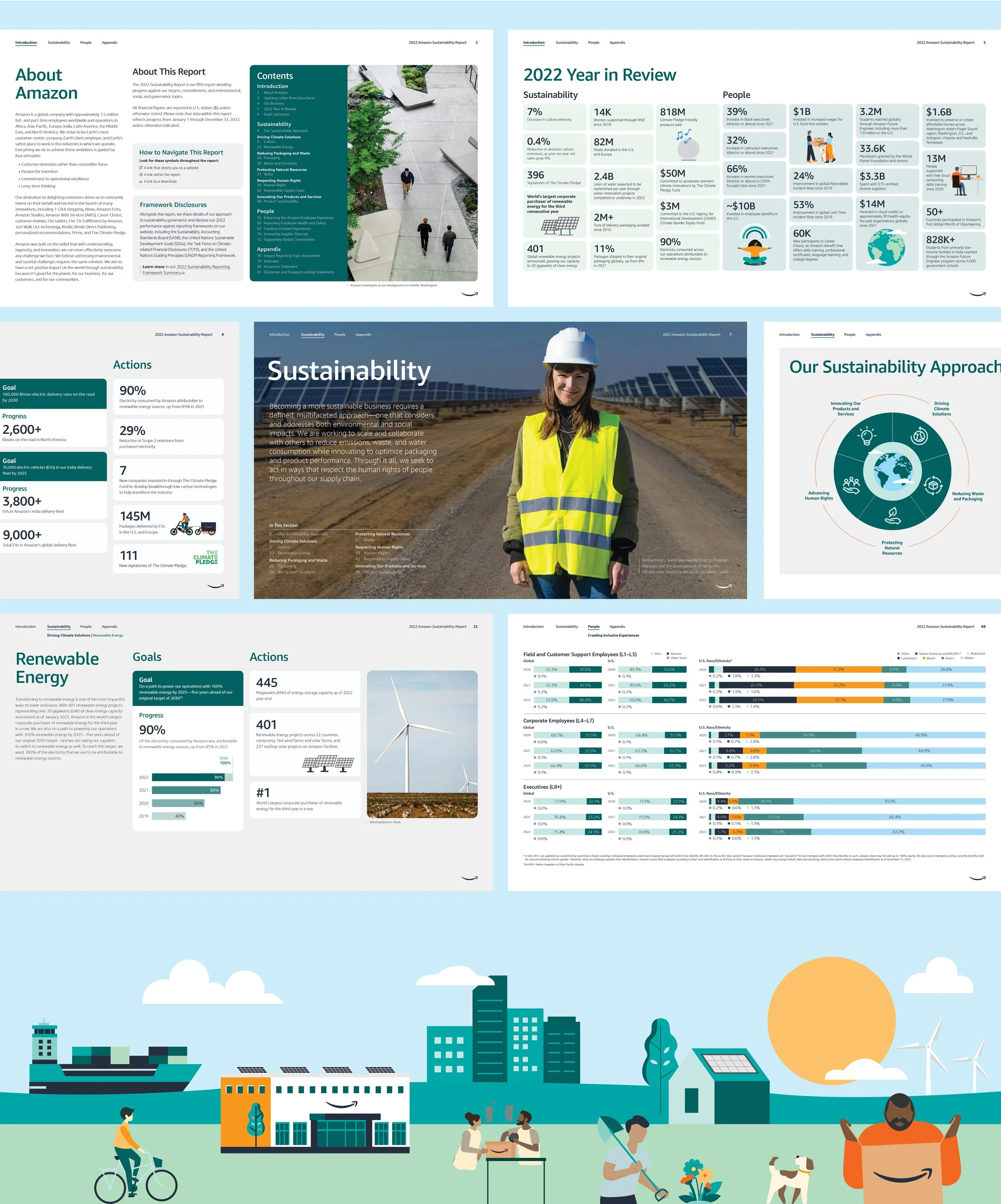Select Introduction tab on About Amazon page

(26, 42)
